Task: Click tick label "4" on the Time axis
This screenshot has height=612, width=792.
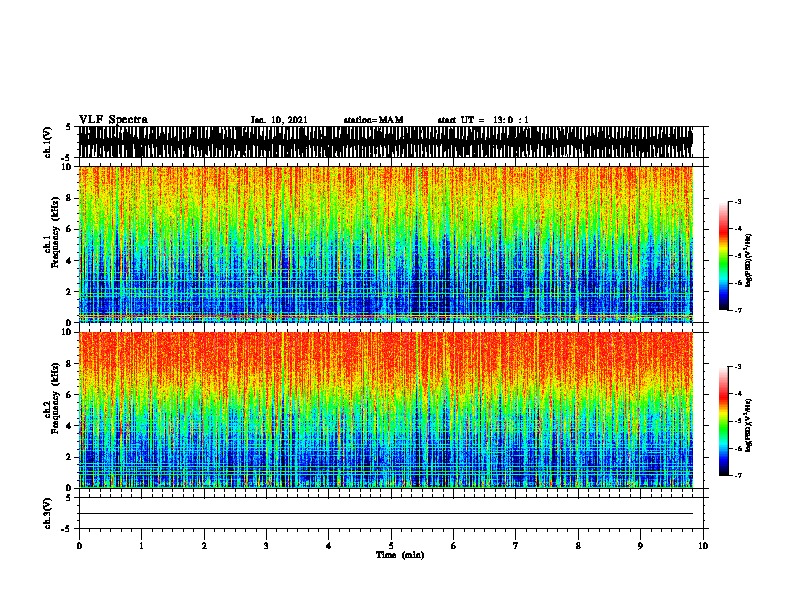Action: pyautogui.click(x=329, y=546)
